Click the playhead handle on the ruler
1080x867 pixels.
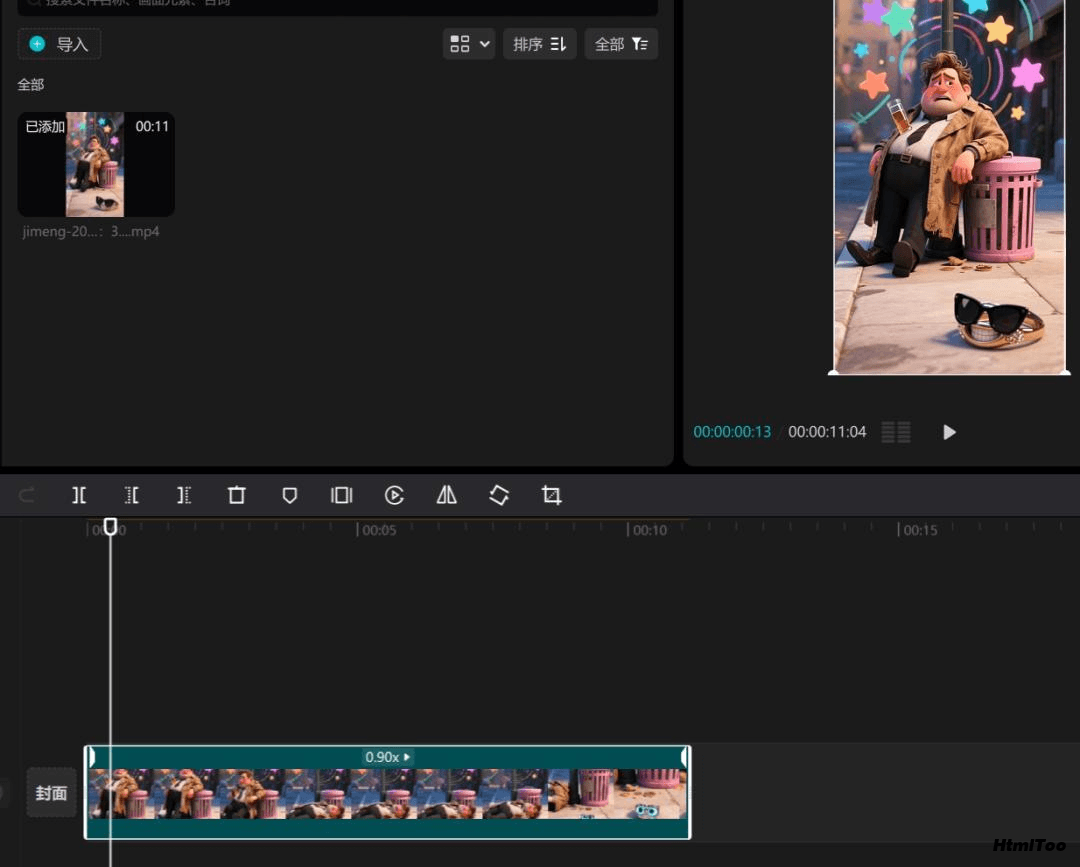click(x=110, y=527)
